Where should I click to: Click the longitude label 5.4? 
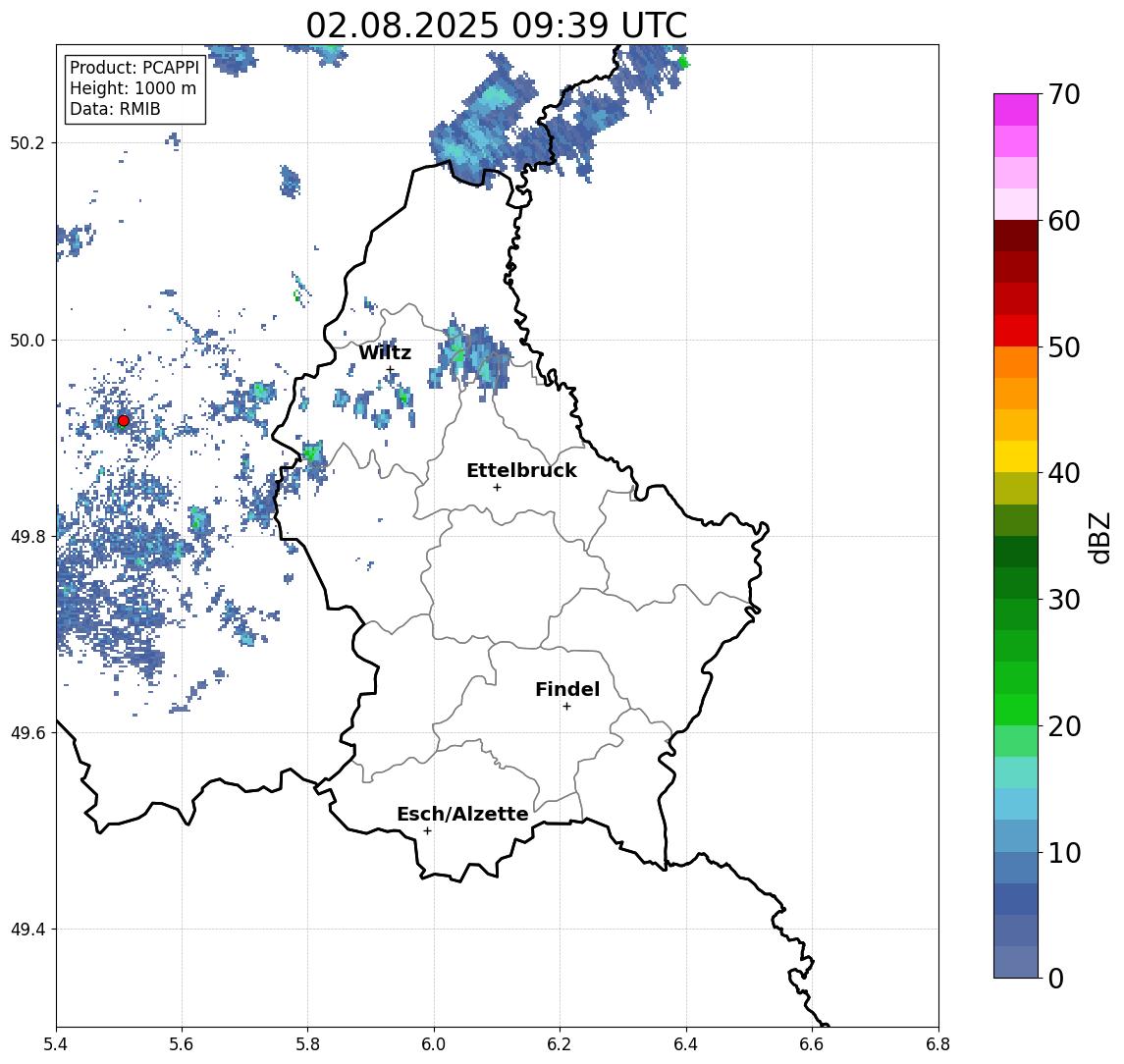pyautogui.click(x=56, y=1044)
